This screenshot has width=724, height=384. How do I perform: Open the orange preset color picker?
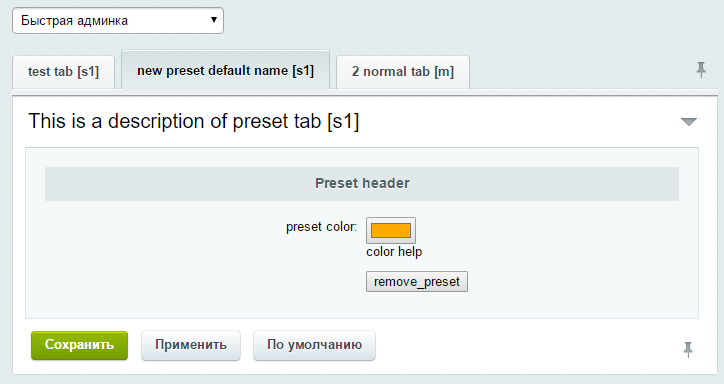point(391,230)
